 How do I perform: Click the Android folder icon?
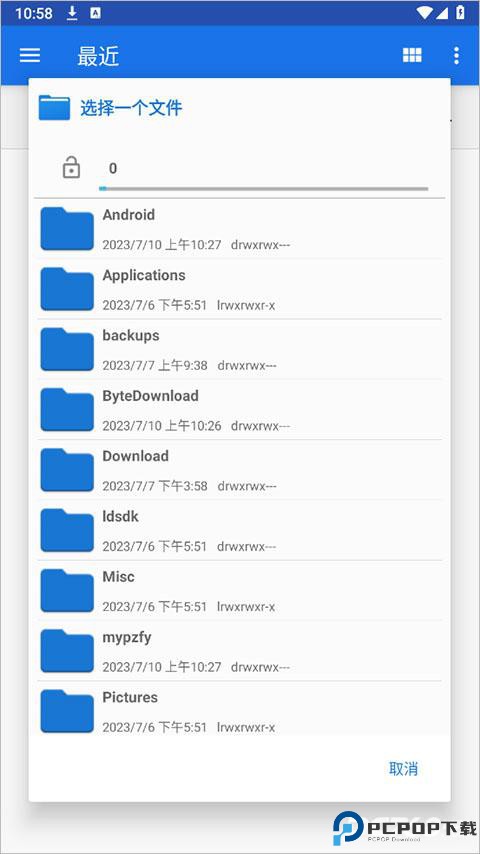tap(67, 229)
